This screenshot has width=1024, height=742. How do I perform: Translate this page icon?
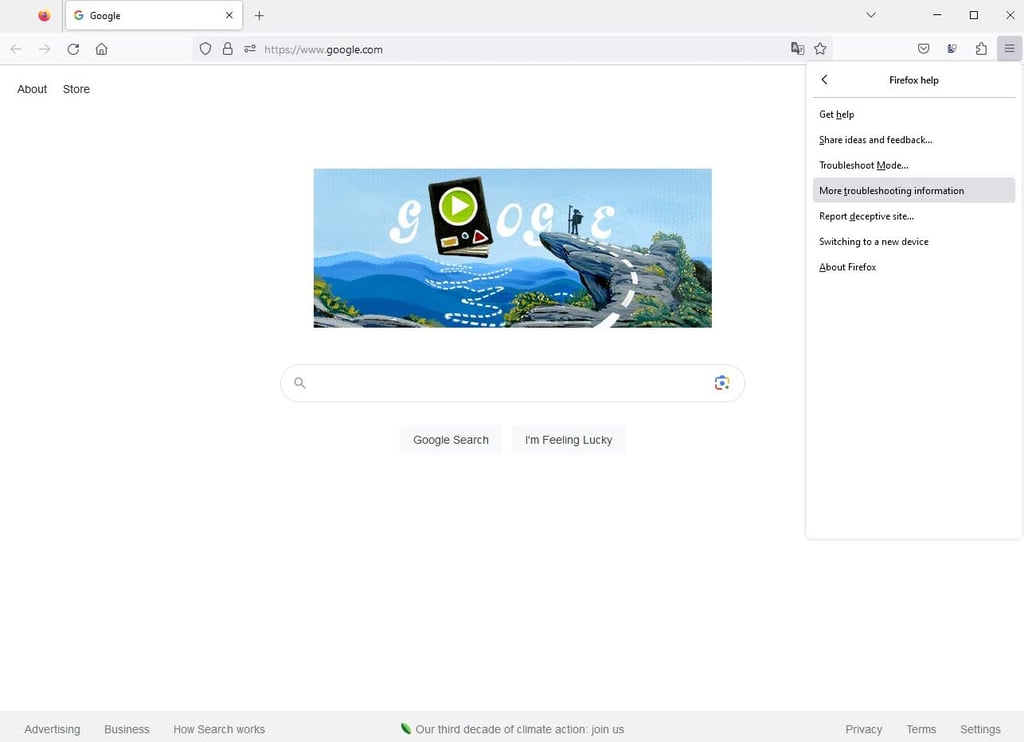[797, 49]
